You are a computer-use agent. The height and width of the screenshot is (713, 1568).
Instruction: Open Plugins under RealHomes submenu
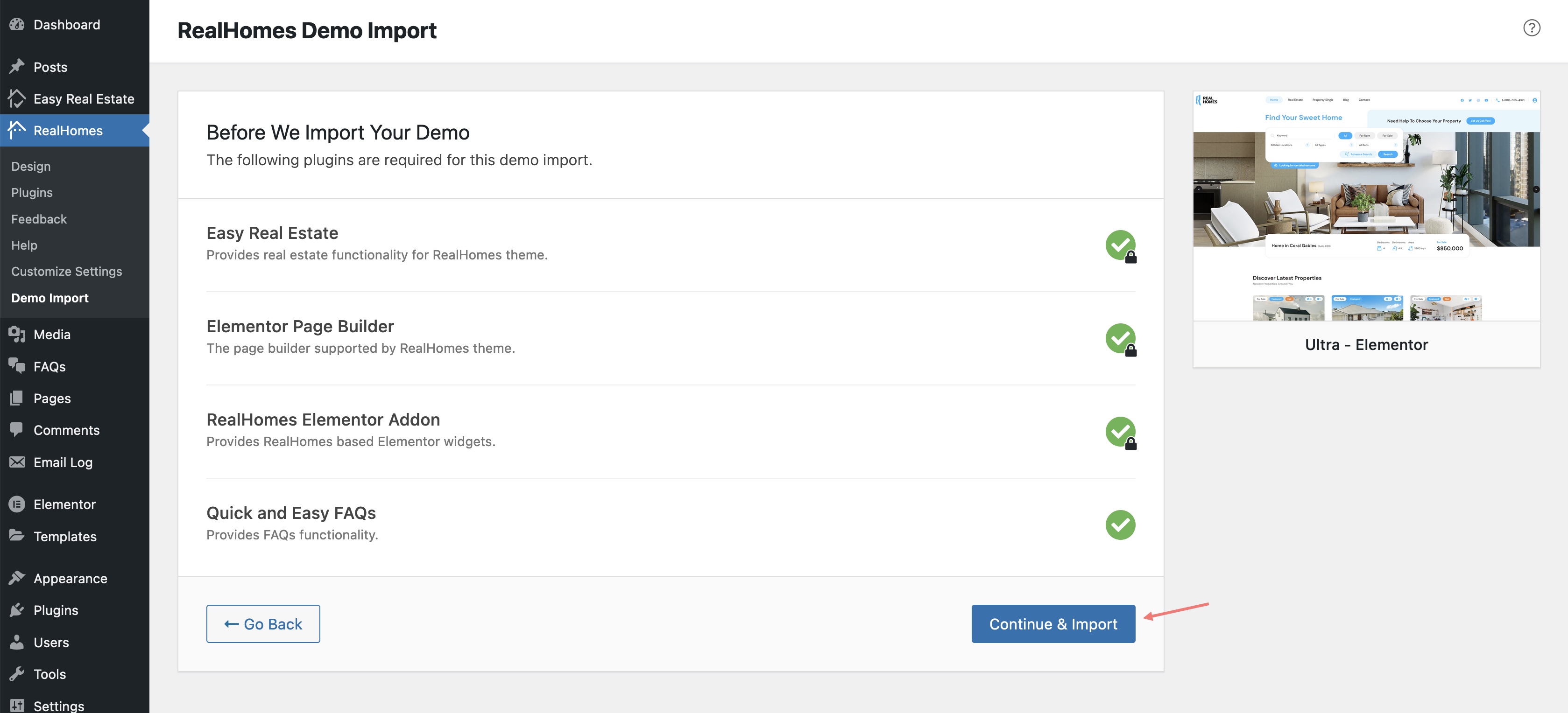(x=32, y=192)
